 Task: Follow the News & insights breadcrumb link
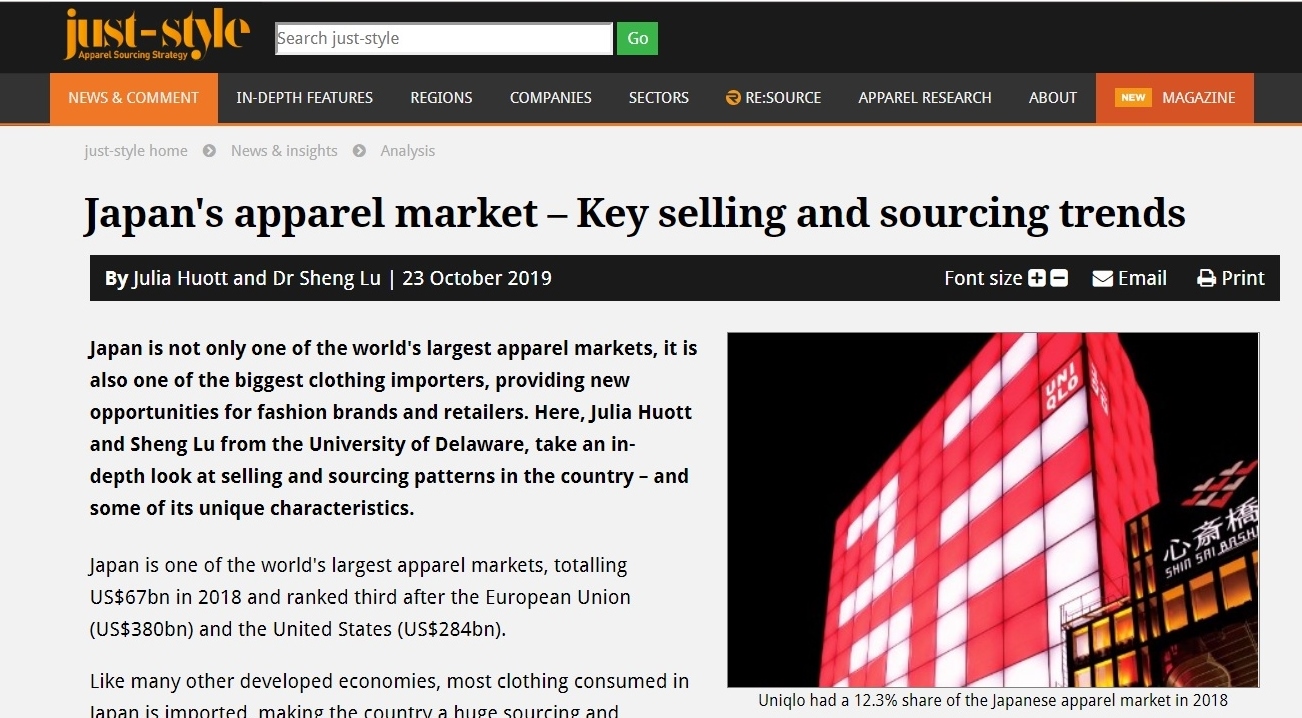coord(284,151)
